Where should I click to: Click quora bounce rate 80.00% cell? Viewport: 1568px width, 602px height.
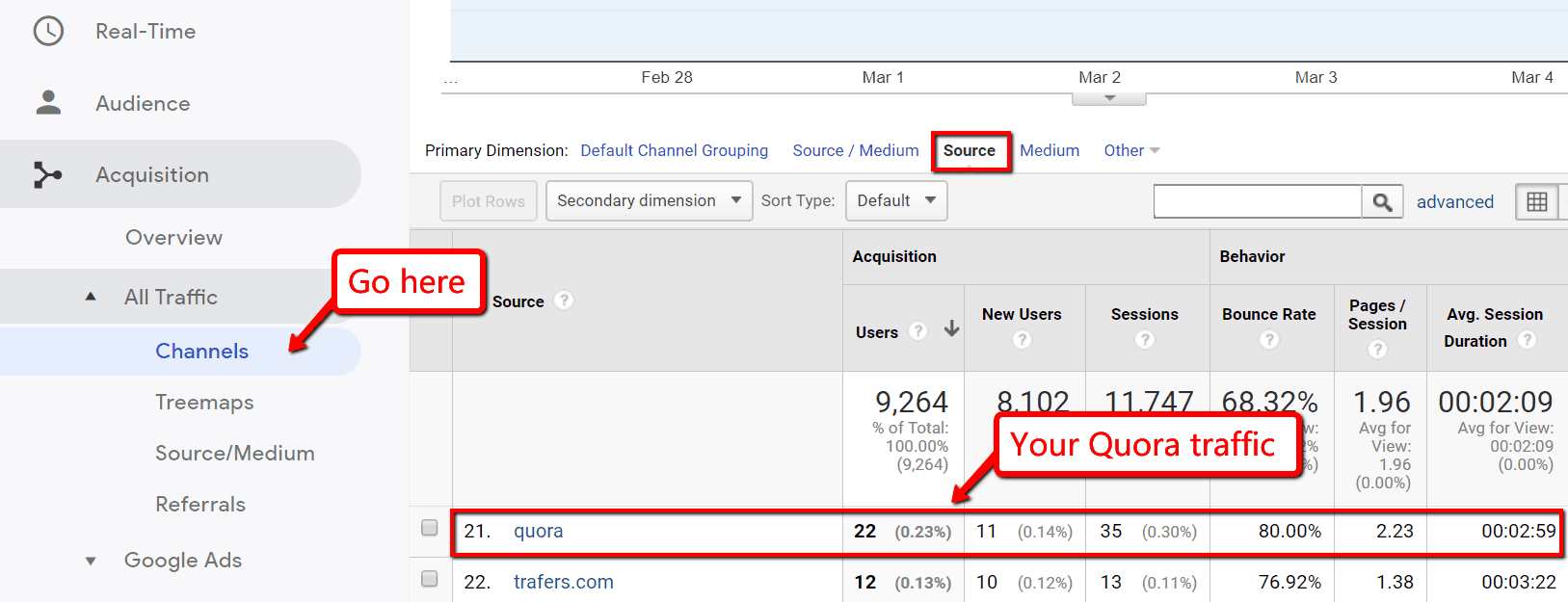[1289, 531]
